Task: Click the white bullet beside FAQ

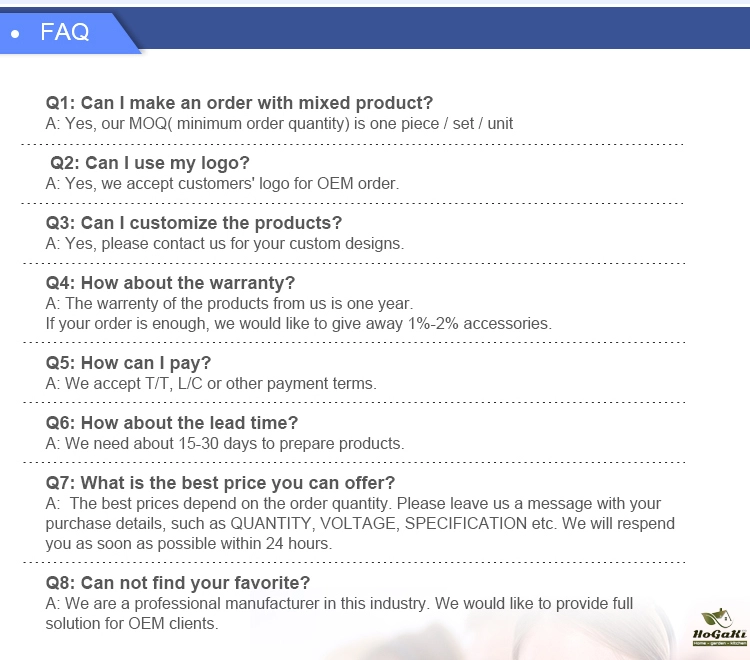Action: pos(15,34)
